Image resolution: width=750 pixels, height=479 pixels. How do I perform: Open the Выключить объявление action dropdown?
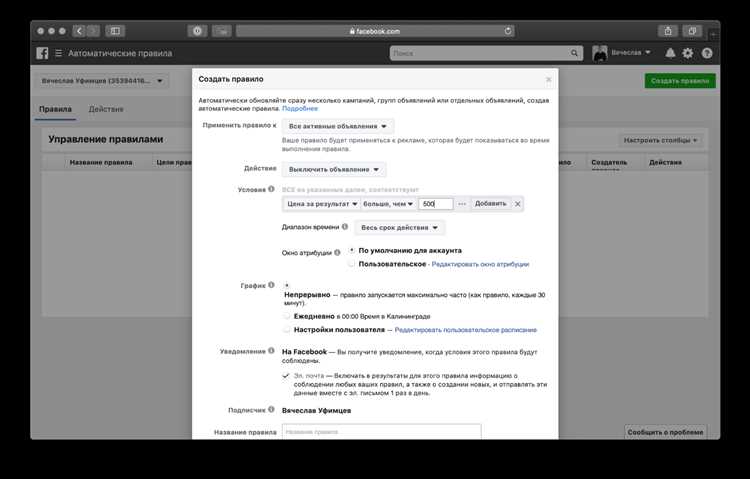pyautogui.click(x=334, y=169)
